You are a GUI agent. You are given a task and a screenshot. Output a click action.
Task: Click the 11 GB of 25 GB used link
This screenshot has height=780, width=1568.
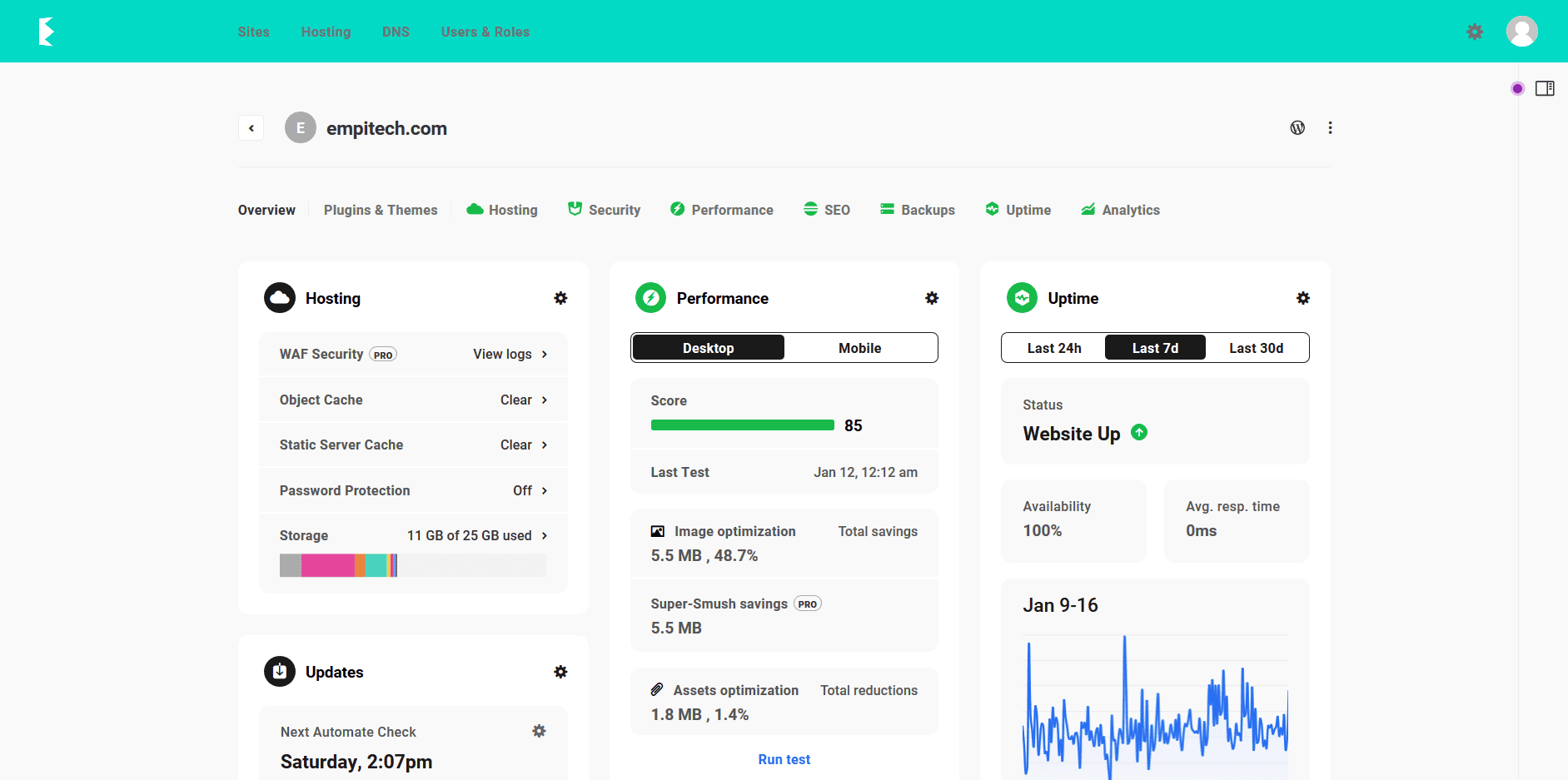(x=469, y=536)
